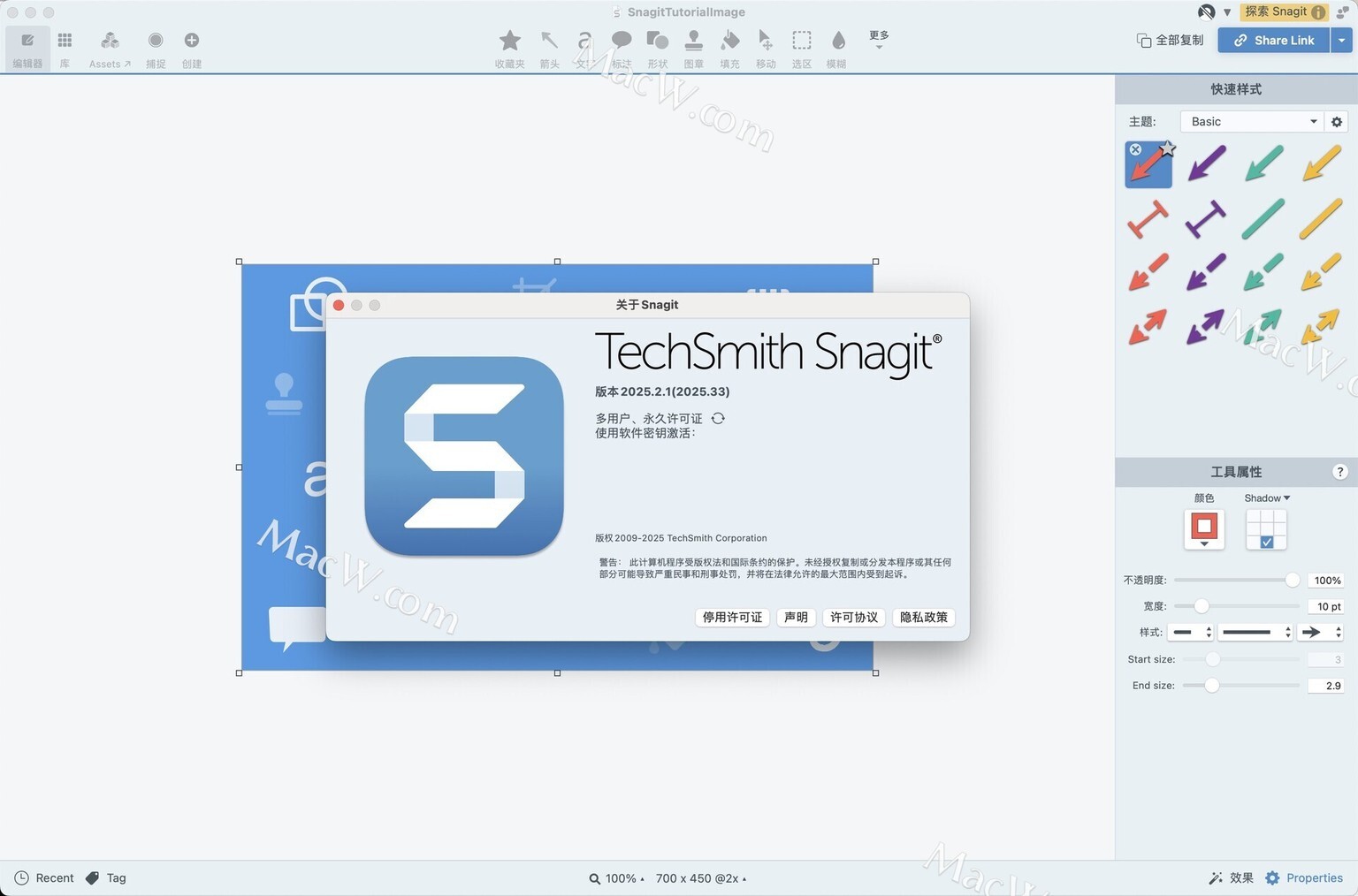Select the 标注 callout tool
Image resolution: width=1358 pixels, height=896 pixels.
coord(622,48)
